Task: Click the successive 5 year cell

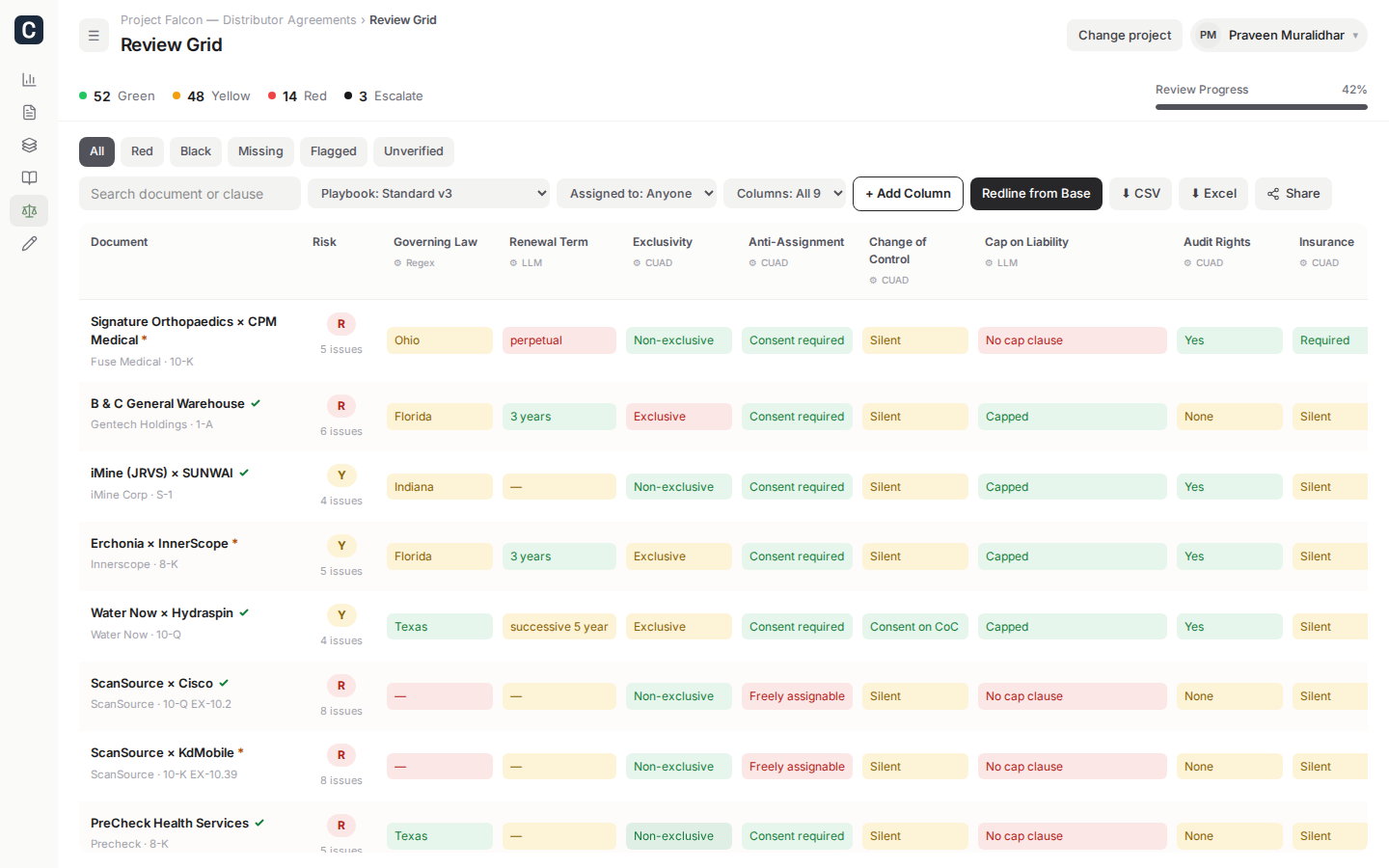Action: [559, 627]
